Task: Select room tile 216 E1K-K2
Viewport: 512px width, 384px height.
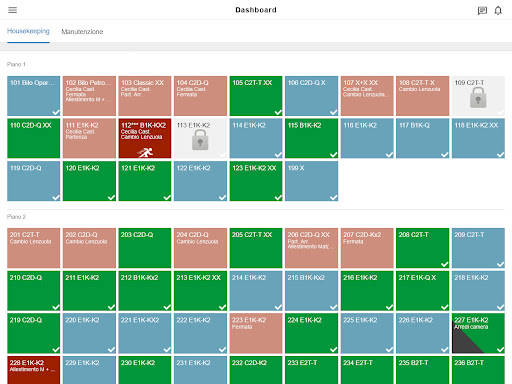Action: coord(367,291)
